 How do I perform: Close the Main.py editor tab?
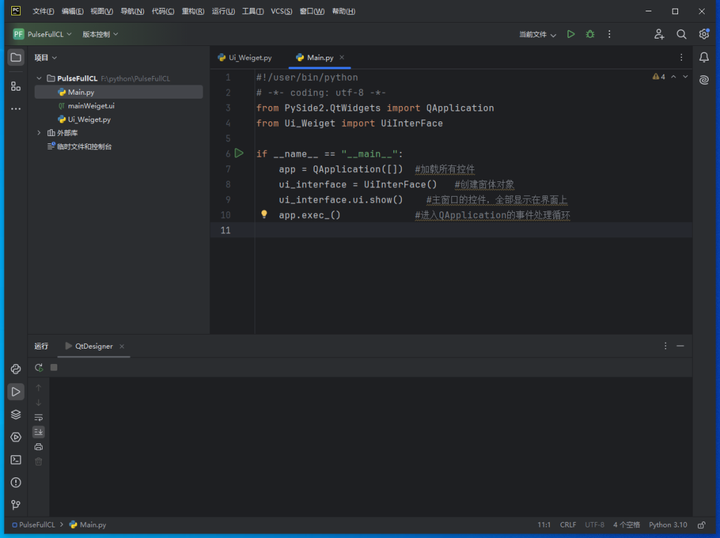[x=342, y=57]
